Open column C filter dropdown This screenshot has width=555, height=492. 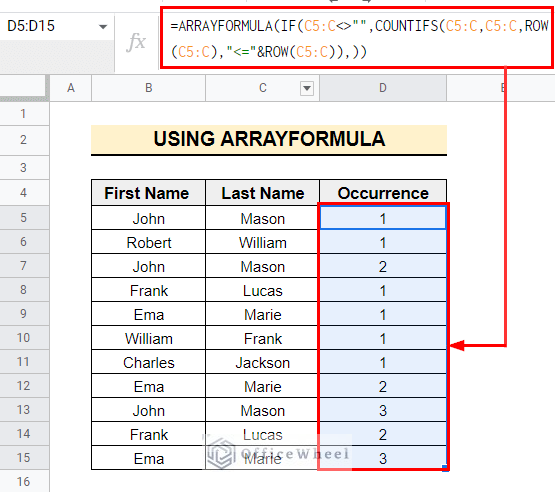coord(307,88)
